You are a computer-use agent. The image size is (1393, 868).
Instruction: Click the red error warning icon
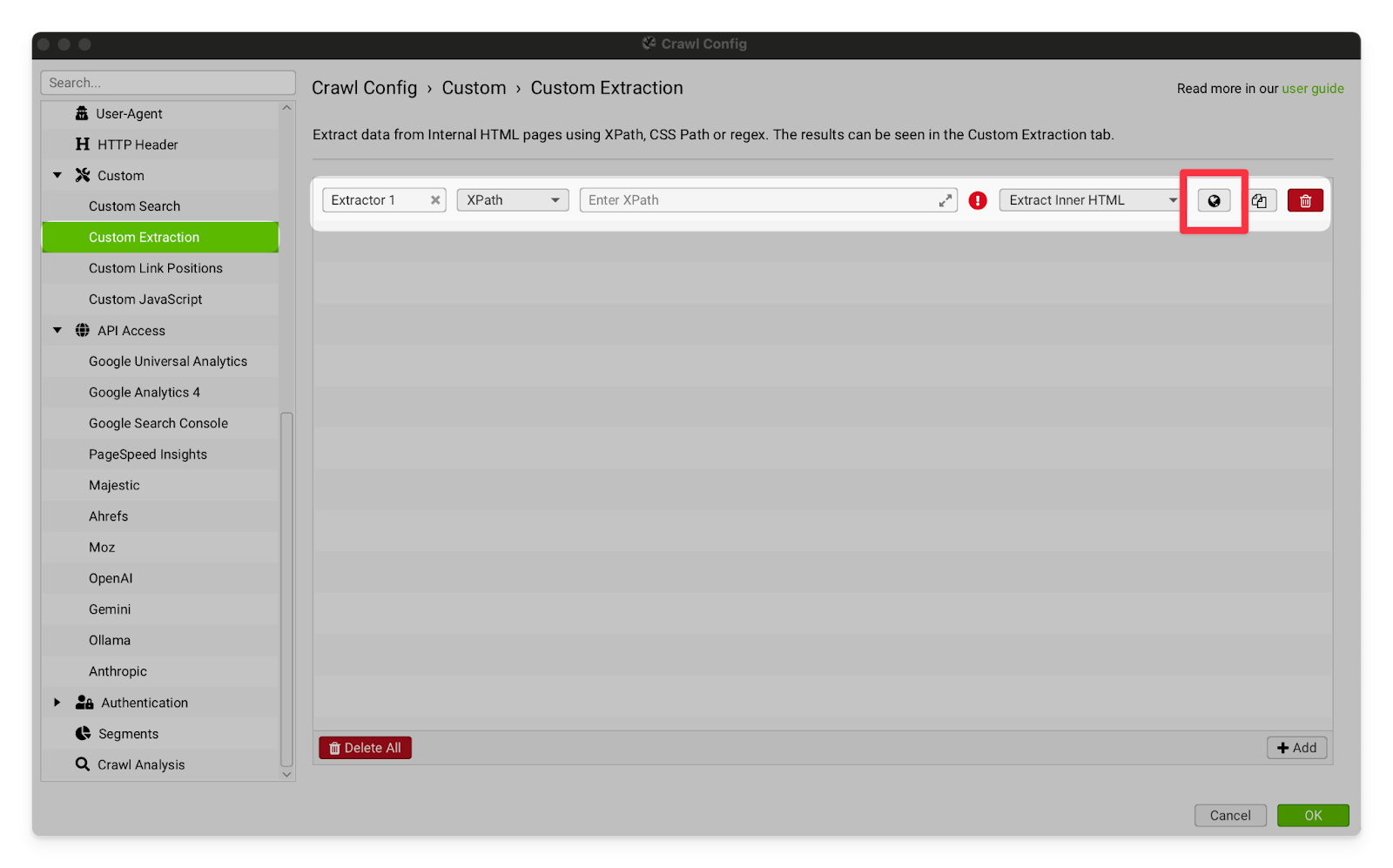point(978,201)
